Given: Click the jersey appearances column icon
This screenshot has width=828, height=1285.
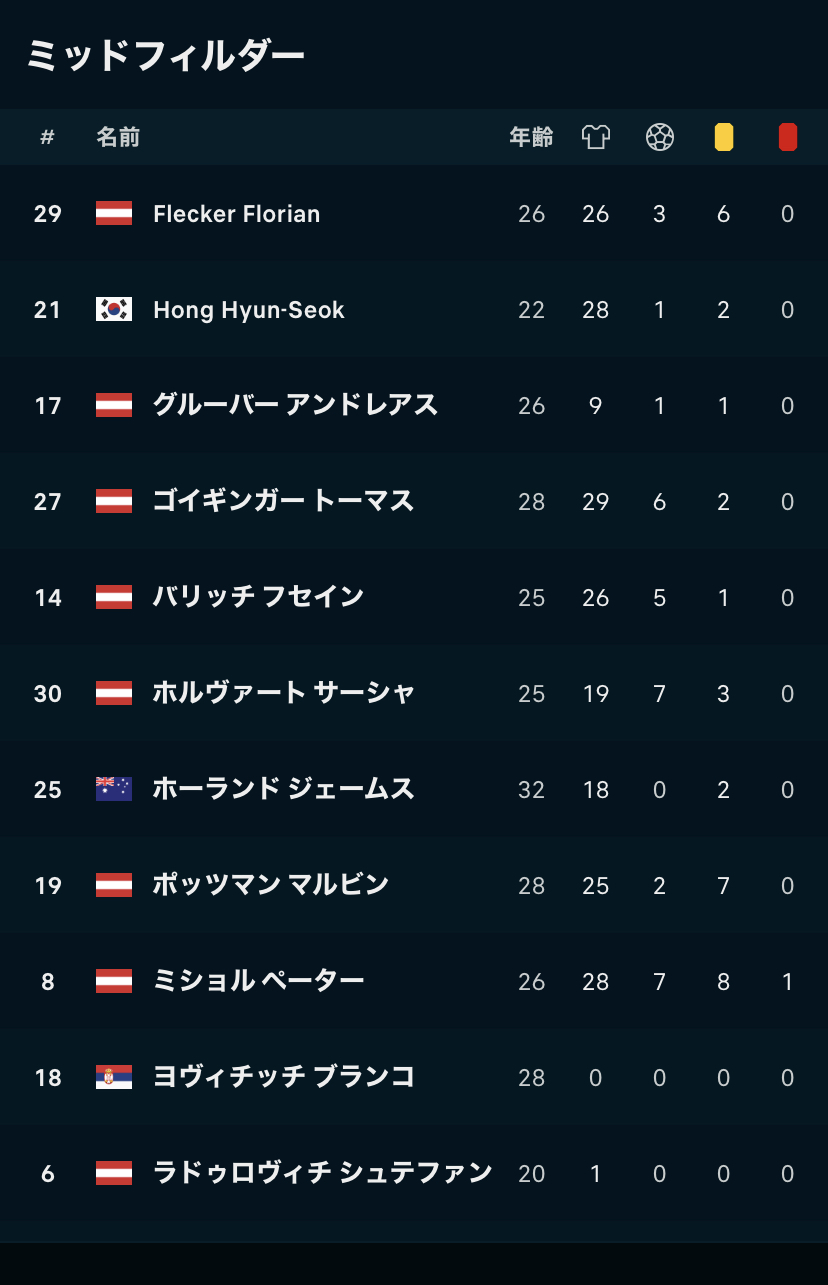Looking at the screenshot, I should pos(595,137).
